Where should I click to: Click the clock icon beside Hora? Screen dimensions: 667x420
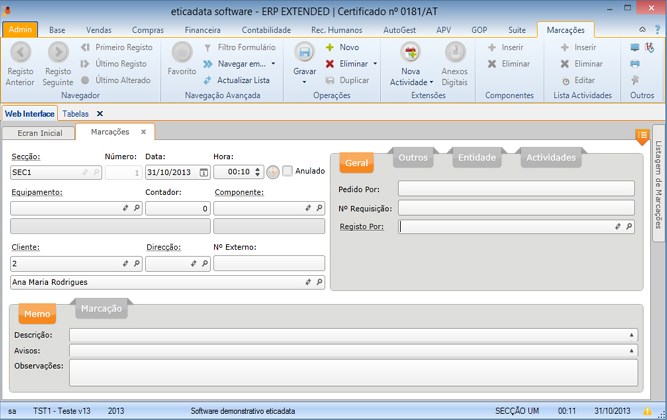[272, 172]
